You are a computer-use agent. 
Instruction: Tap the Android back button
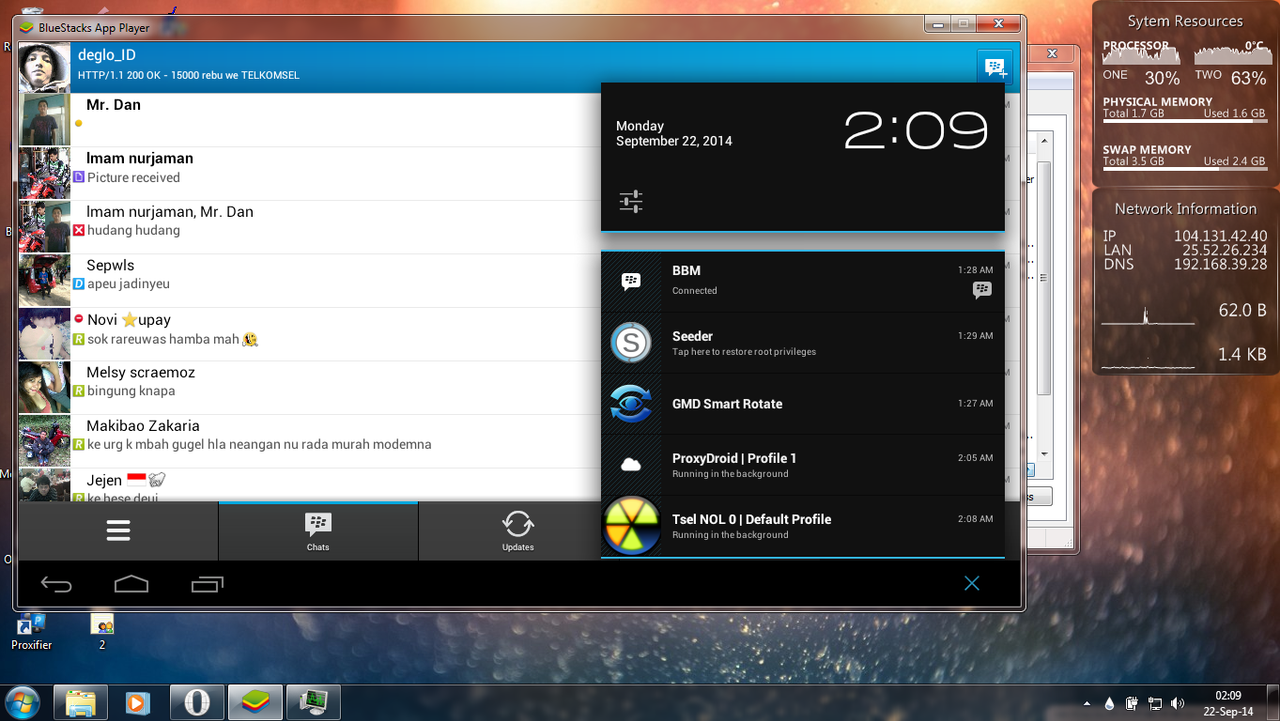click(56, 584)
